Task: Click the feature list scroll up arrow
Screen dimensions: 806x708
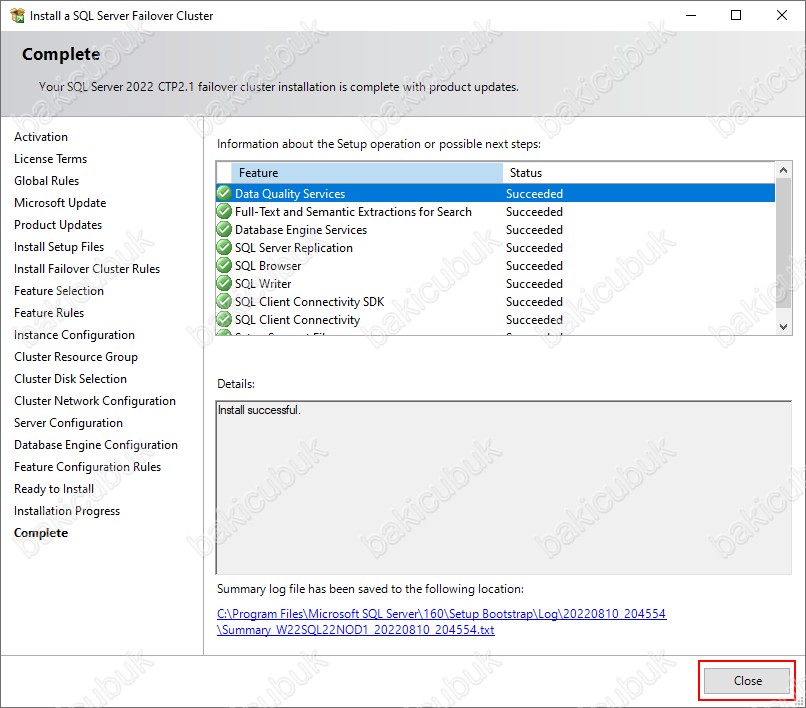Action: pyautogui.click(x=783, y=170)
